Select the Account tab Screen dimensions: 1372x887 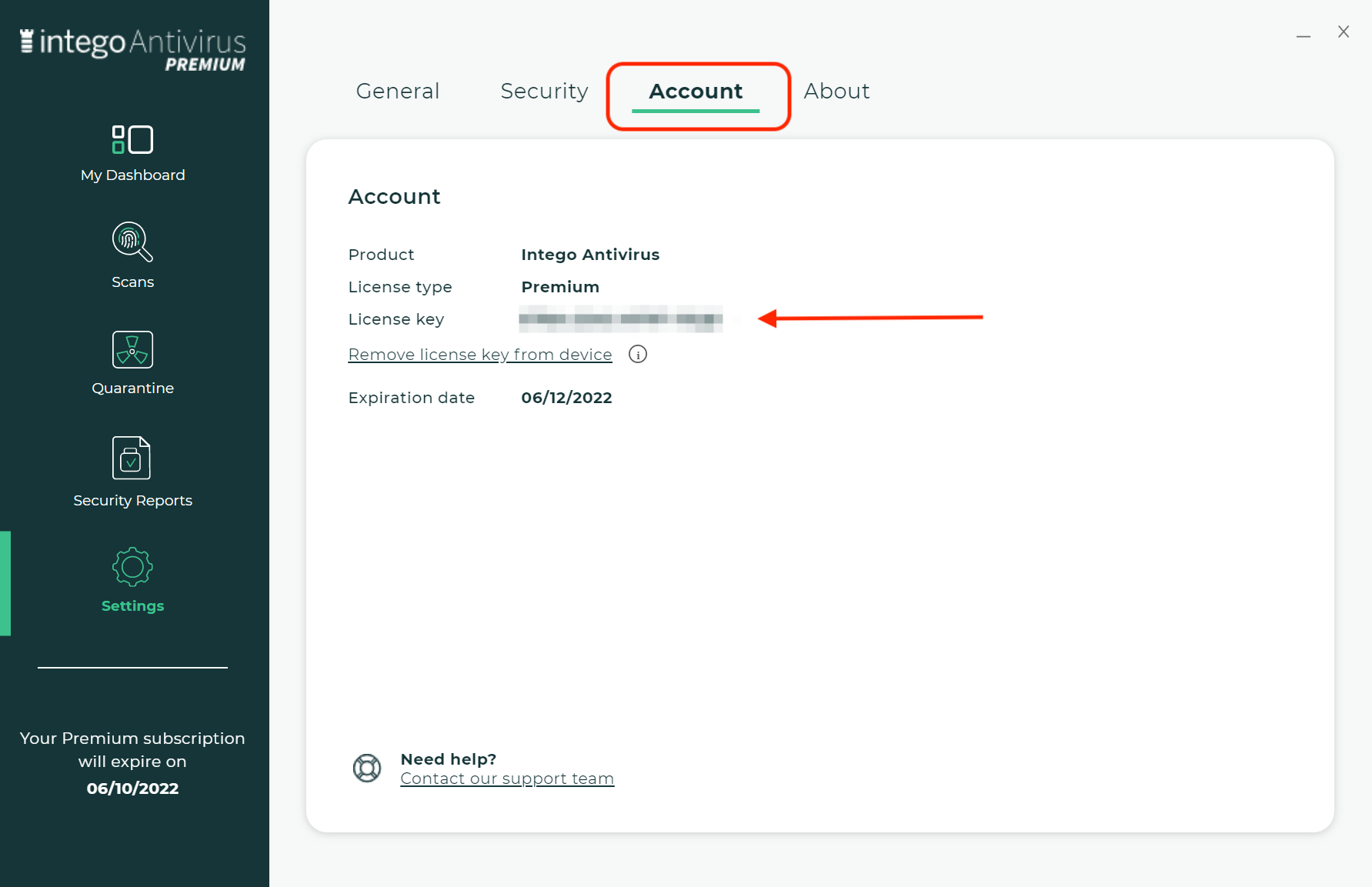coord(696,91)
